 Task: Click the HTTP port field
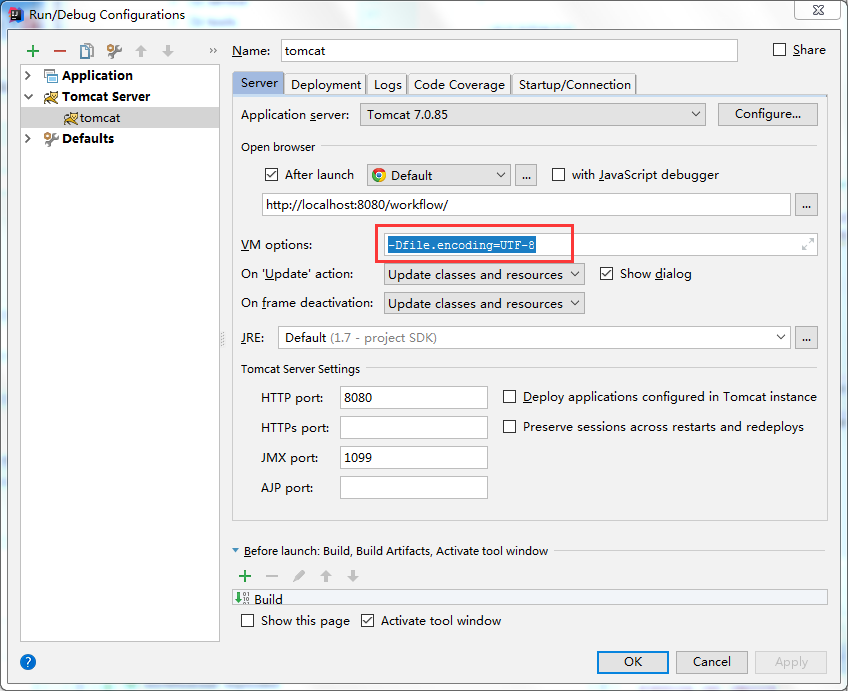coord(414,397)
